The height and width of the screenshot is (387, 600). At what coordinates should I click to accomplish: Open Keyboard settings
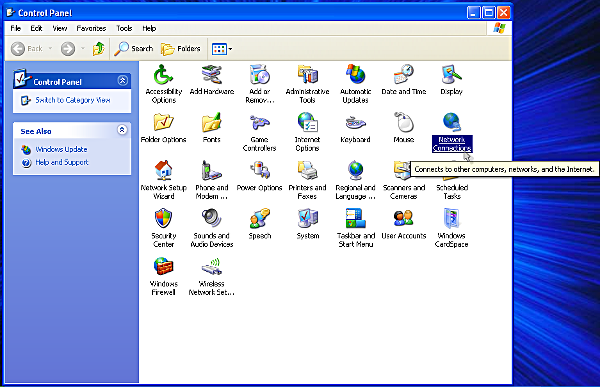coord(355,128)
